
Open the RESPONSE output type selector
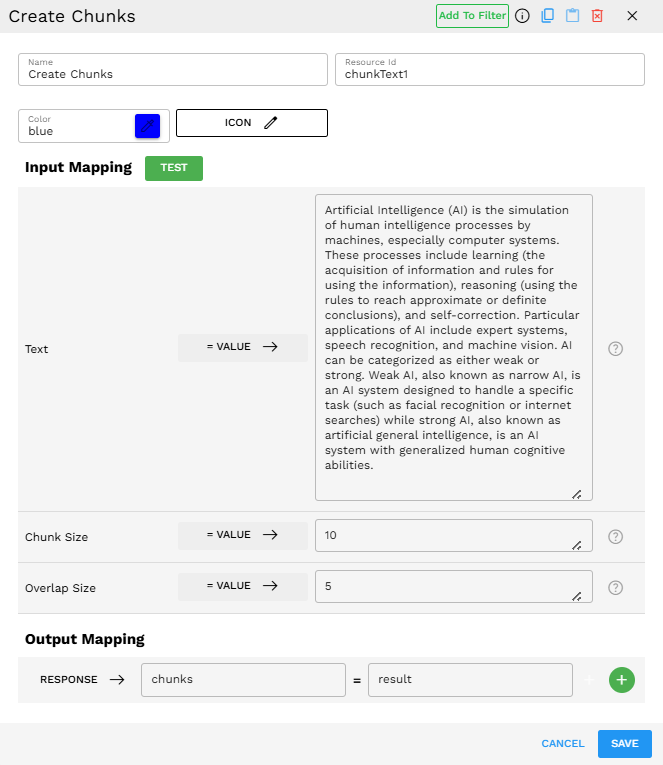[x=81, y=680]
